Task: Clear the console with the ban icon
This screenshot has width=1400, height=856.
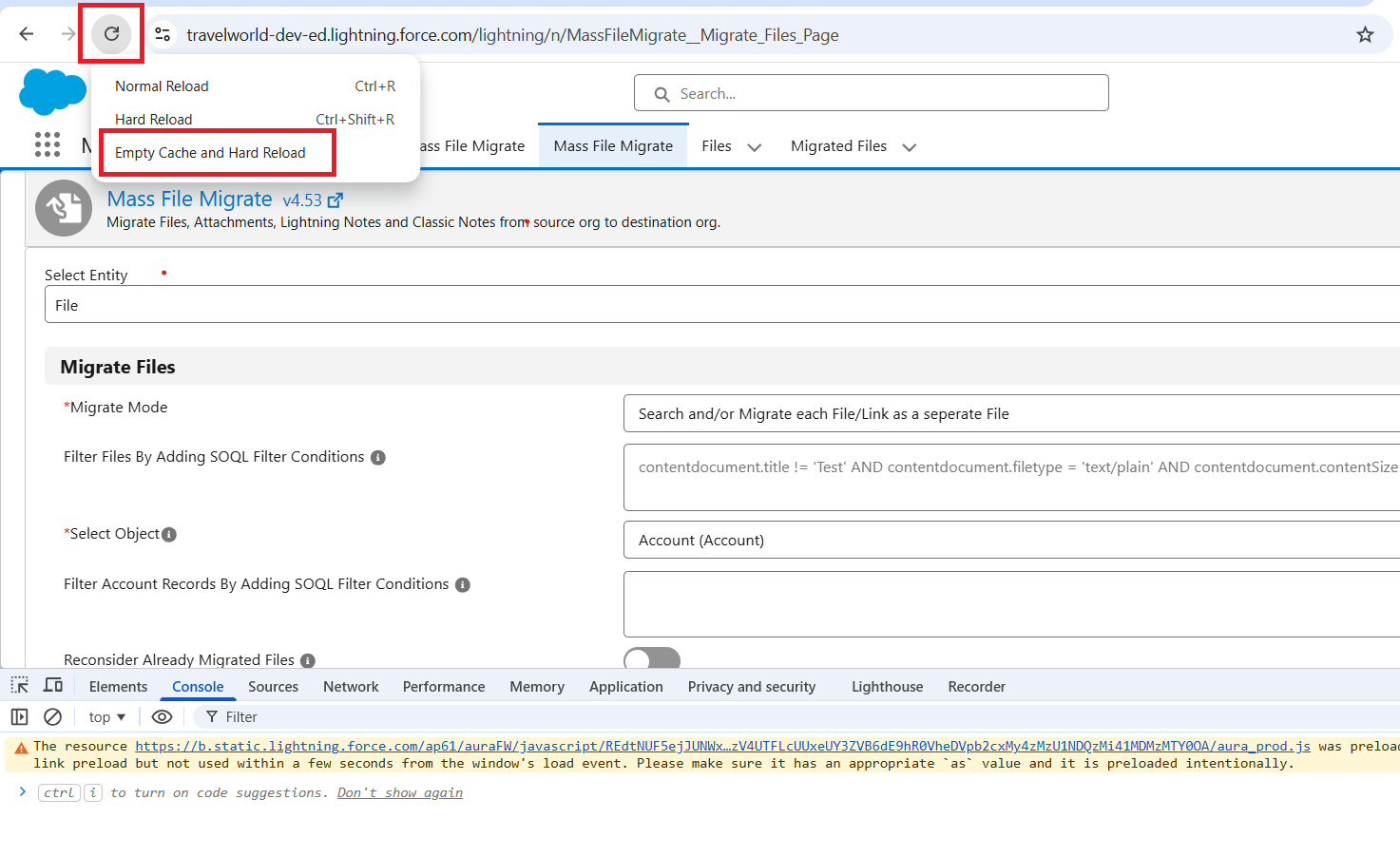Action: click(x=53, y=716)
